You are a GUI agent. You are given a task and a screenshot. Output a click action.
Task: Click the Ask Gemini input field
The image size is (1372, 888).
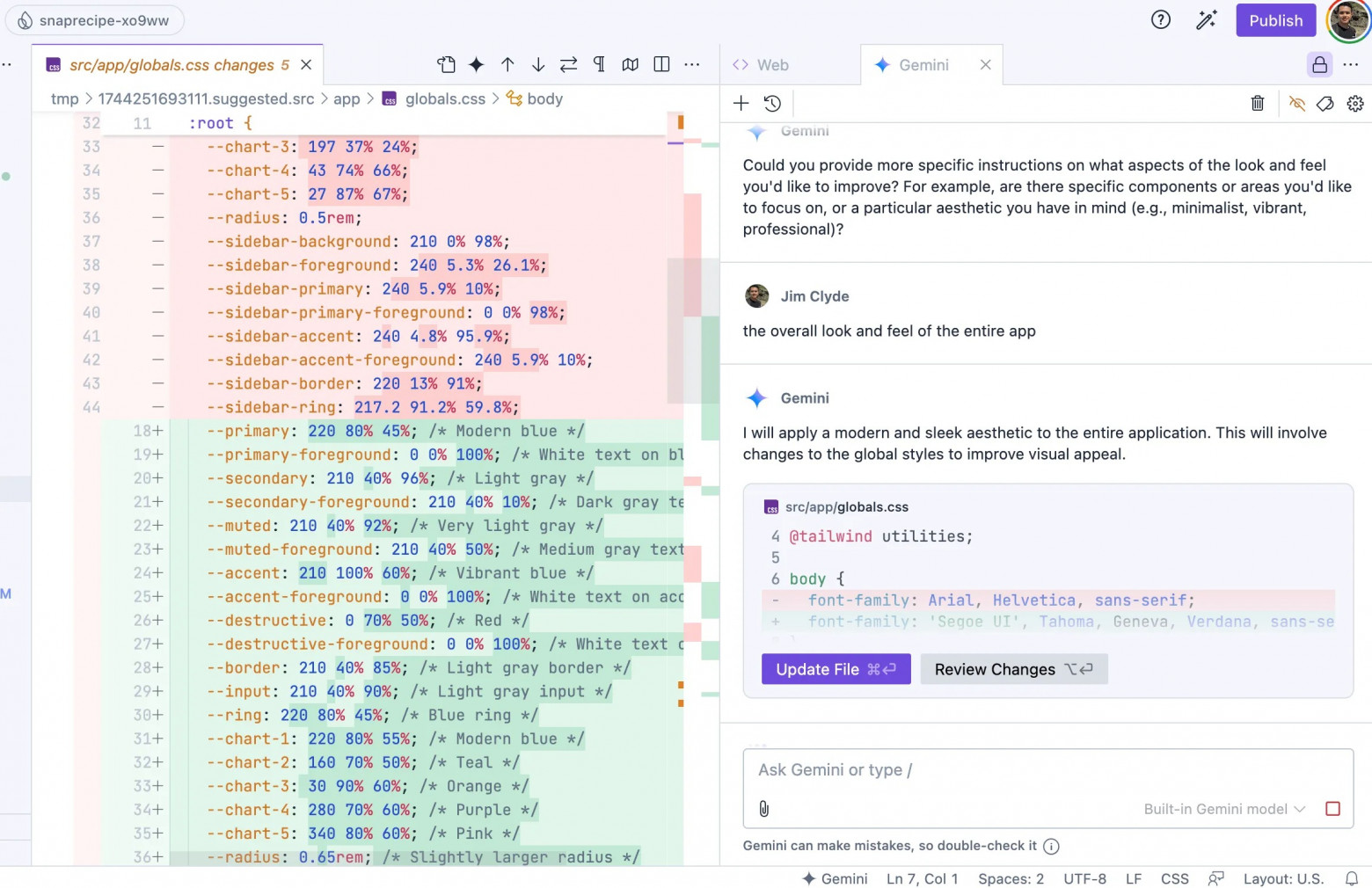coord(1047,770)
